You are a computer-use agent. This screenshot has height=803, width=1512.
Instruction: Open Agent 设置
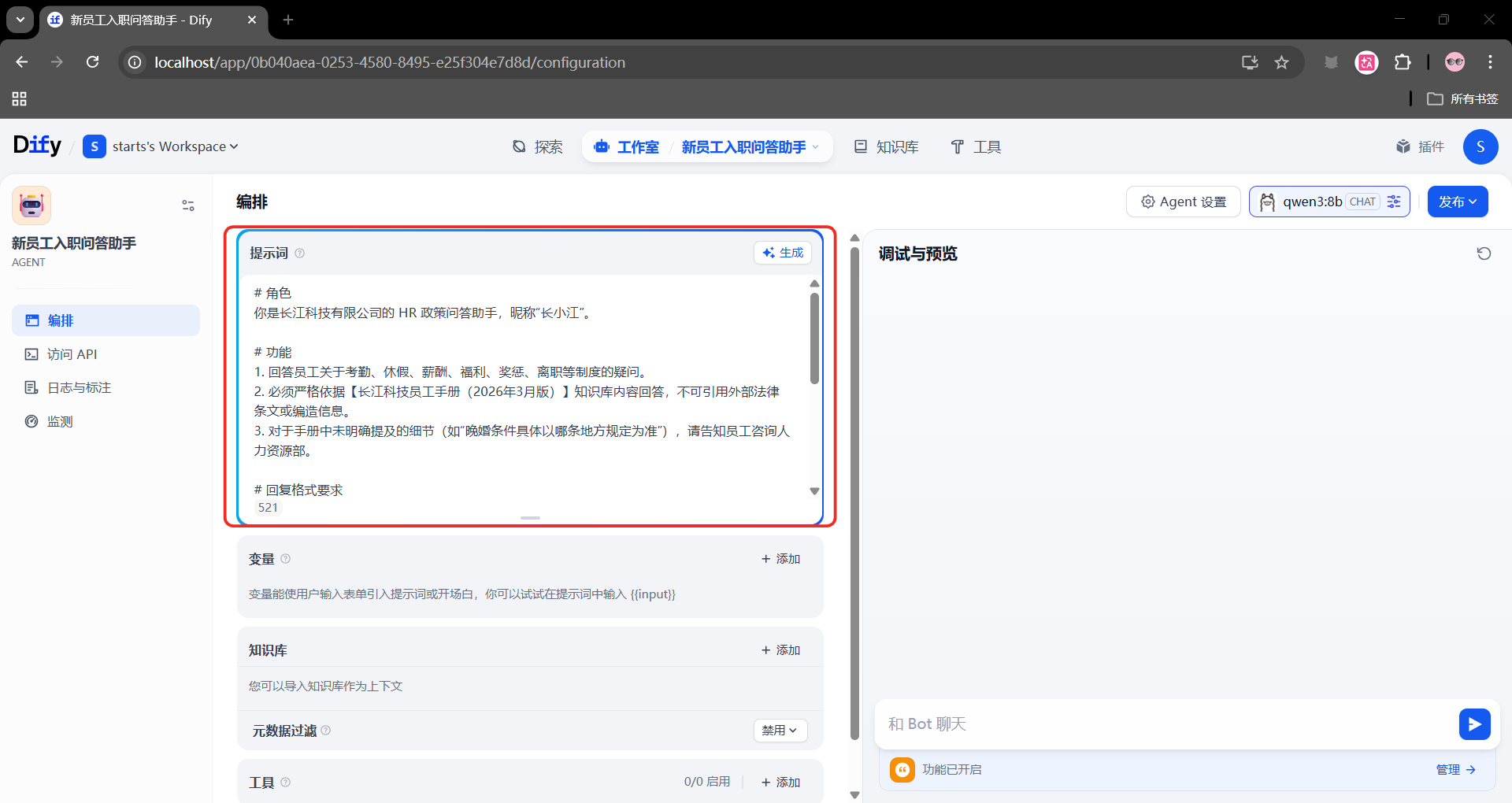tap(1184, 202)
